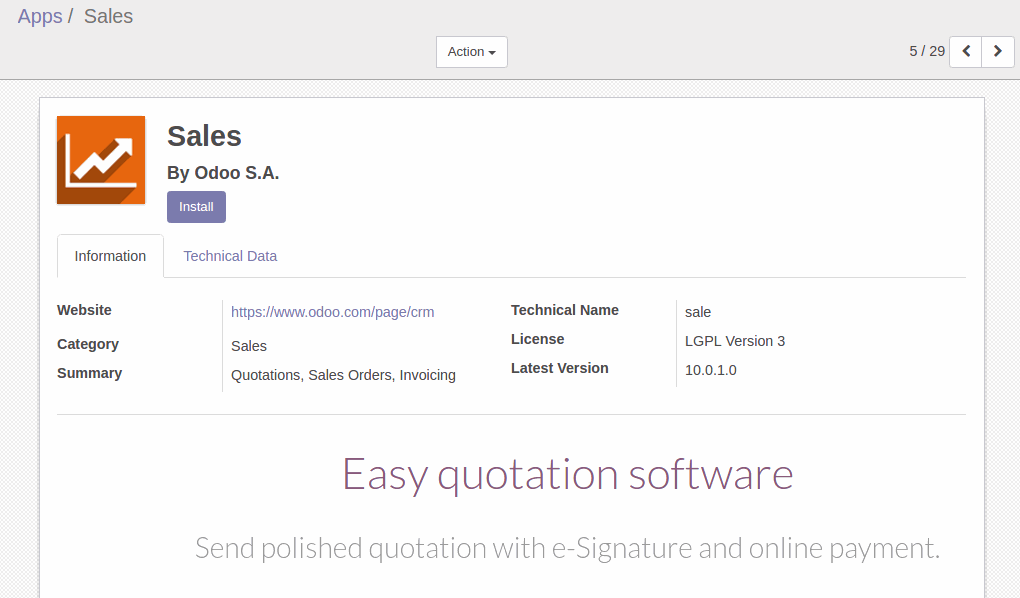1020x598 pixels.
Task: Click the version number 10.0.1.0
Action: pyautogui.click(x=710, y=370)
